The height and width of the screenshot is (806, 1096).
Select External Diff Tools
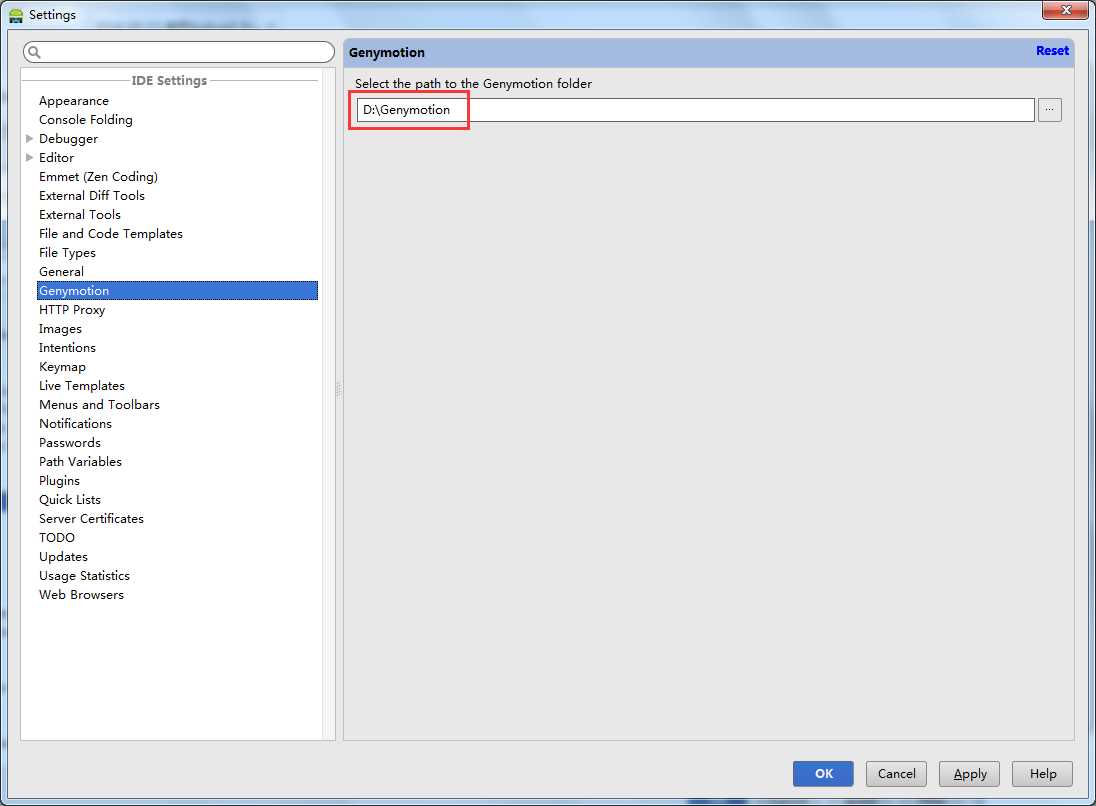pos(92,196)
